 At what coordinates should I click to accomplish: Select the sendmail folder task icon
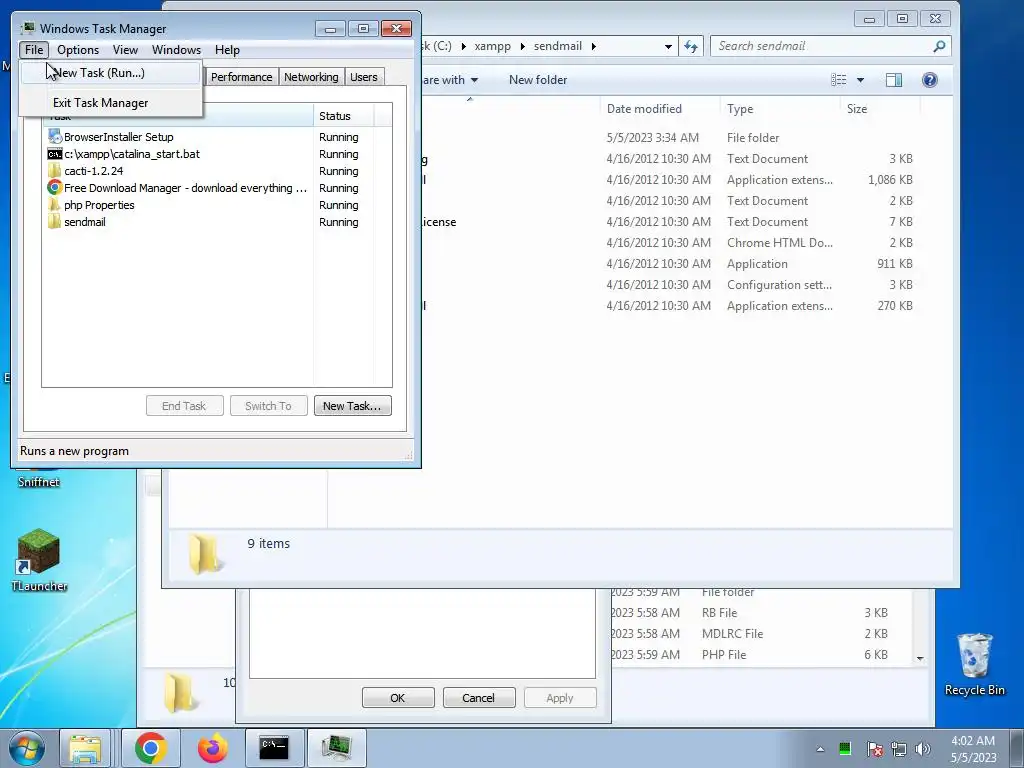coord(55,222)
